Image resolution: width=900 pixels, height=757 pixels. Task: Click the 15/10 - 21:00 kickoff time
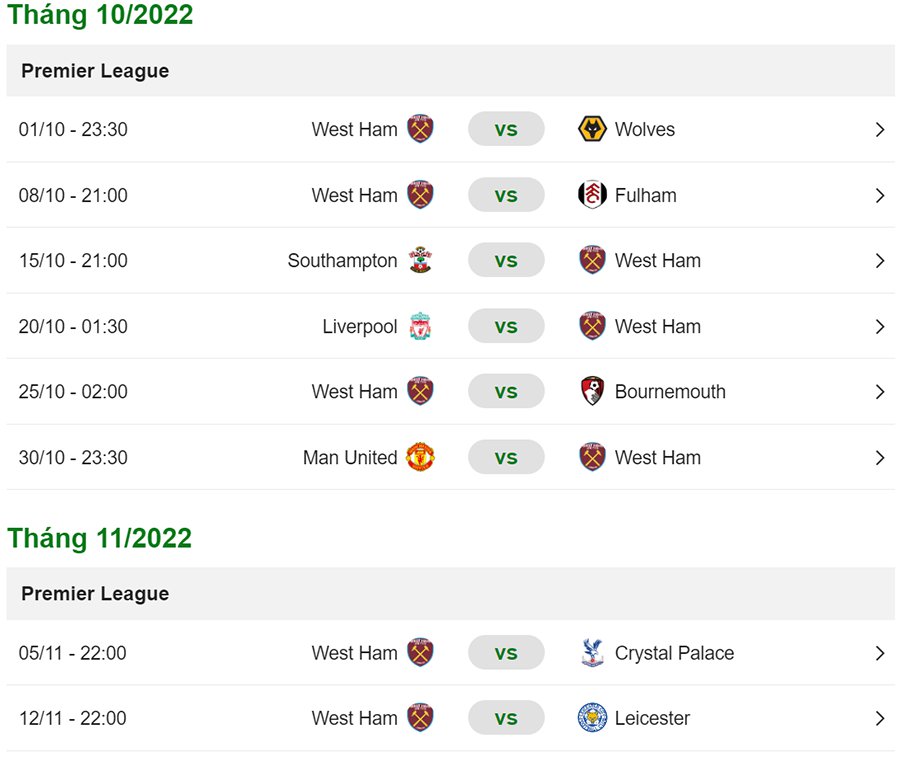point(73,260)
